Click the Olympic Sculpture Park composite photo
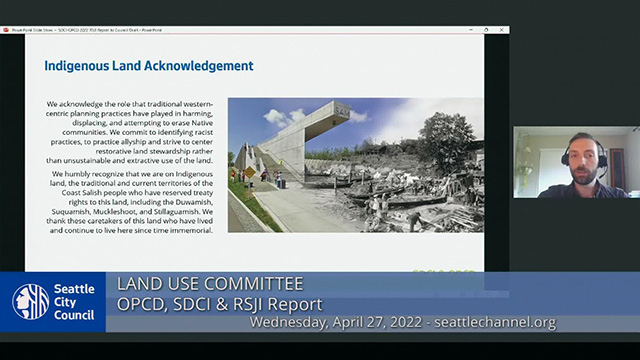This screenshot has height=360, width=640. pos(356,165)
